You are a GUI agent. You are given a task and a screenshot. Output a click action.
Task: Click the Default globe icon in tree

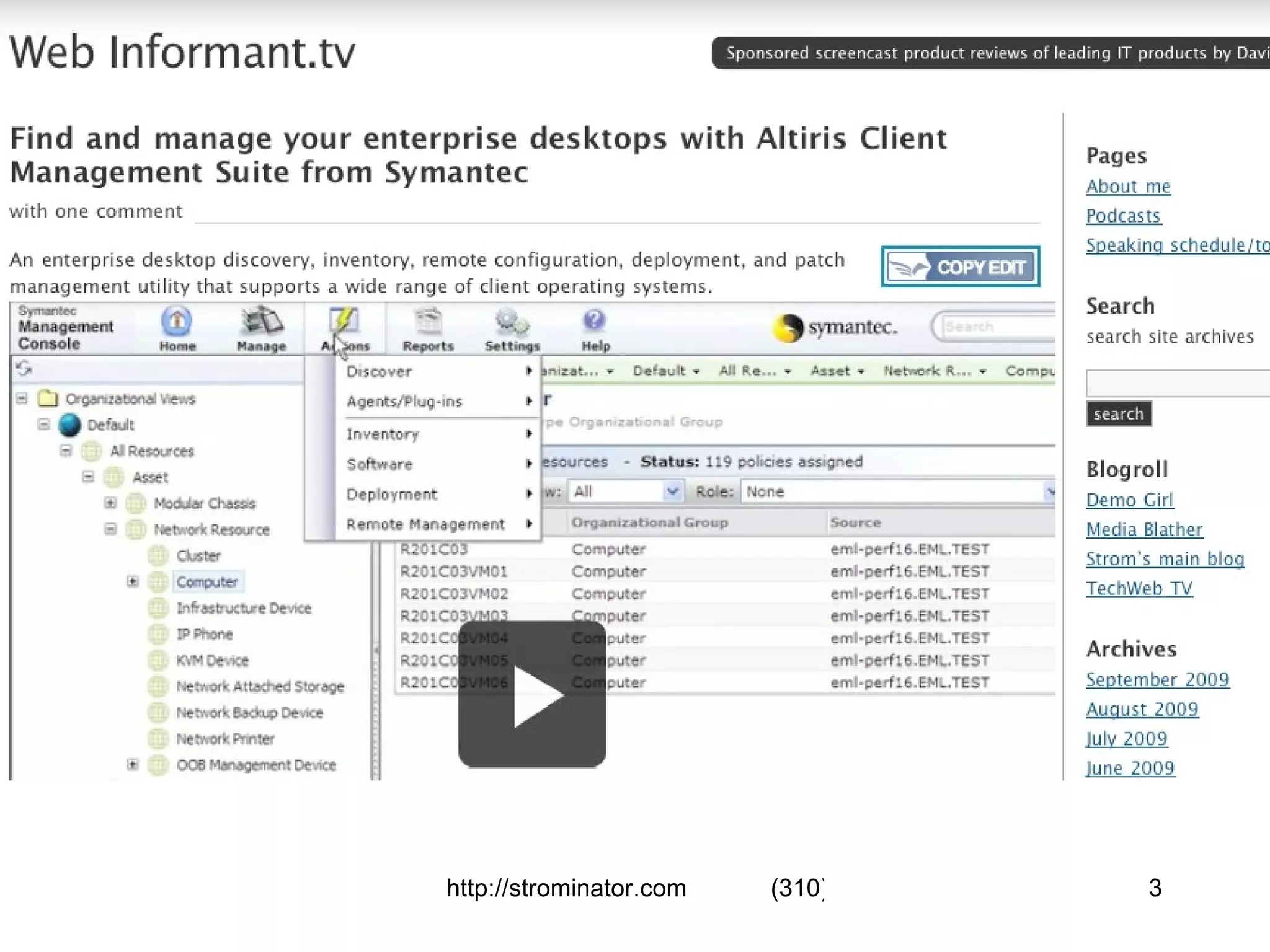click(x=69, y=425)
